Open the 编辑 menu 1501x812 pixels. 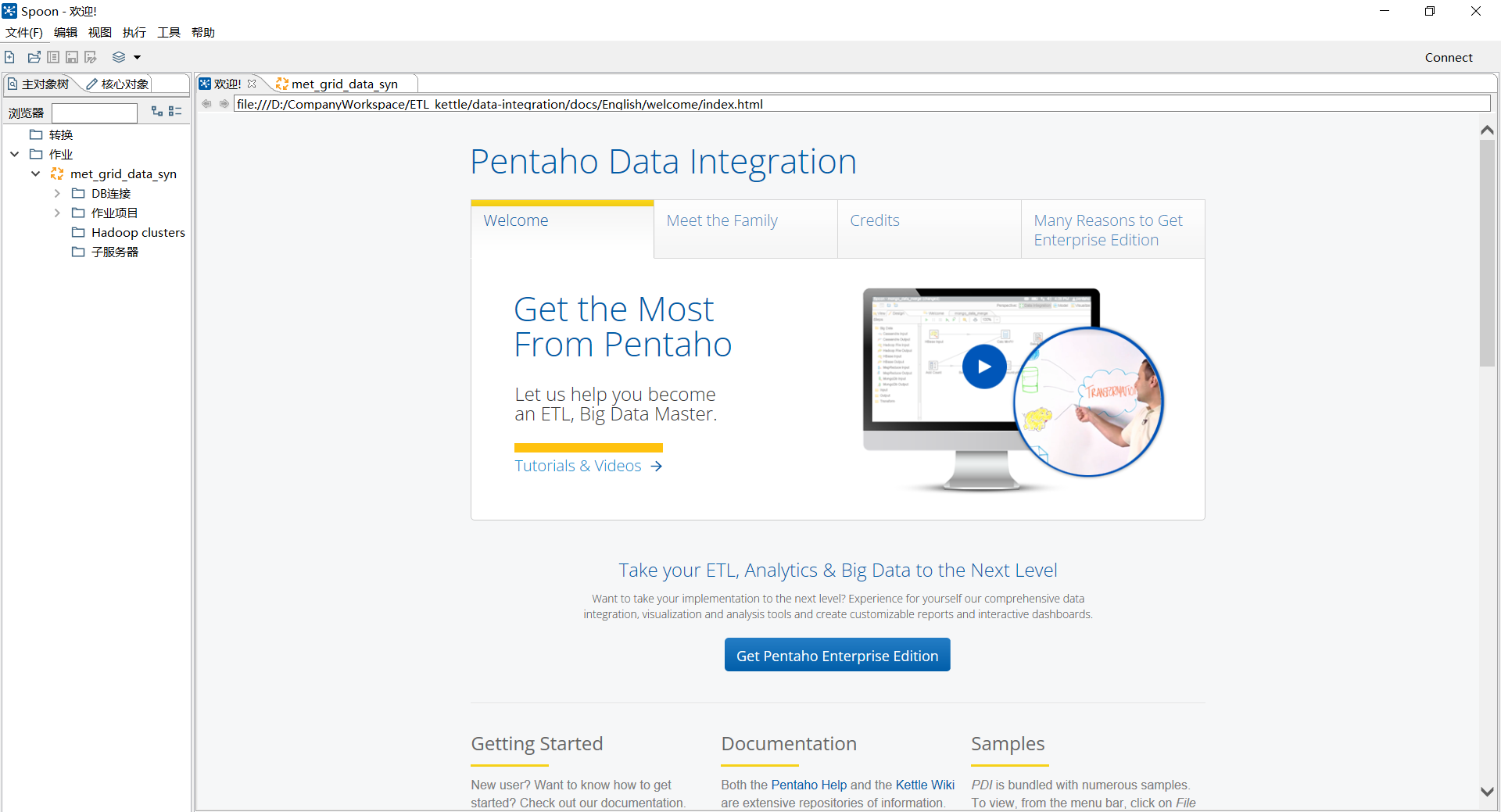click(66, 32)
